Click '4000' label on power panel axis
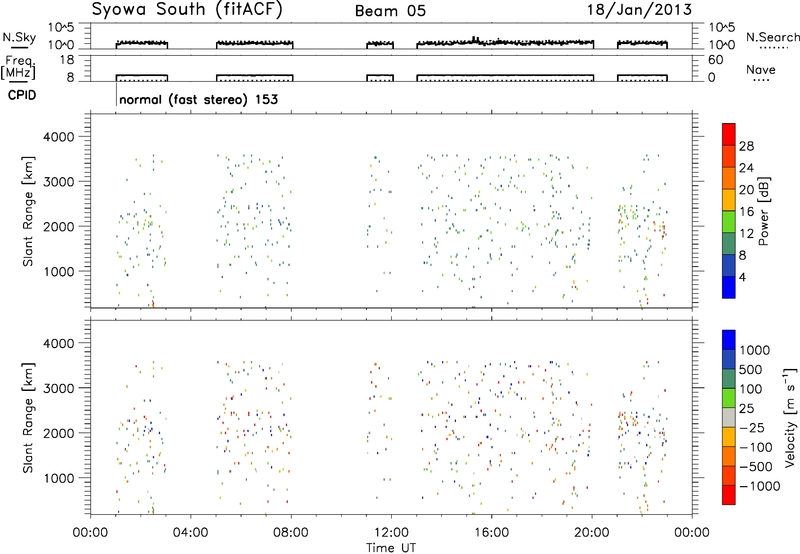 (x=58, y=137)
